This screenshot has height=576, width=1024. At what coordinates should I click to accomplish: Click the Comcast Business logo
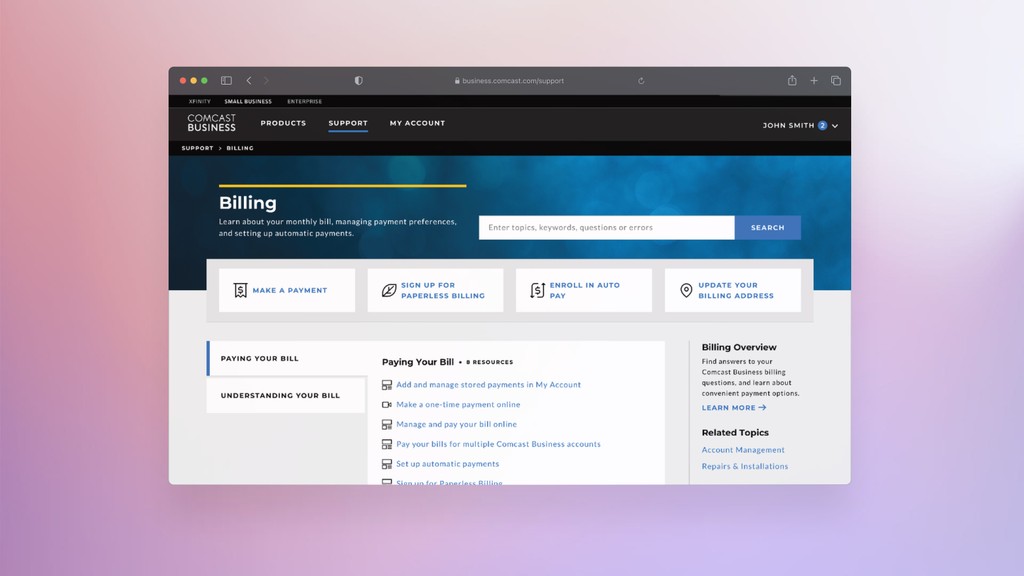click(x=212, y=123)
